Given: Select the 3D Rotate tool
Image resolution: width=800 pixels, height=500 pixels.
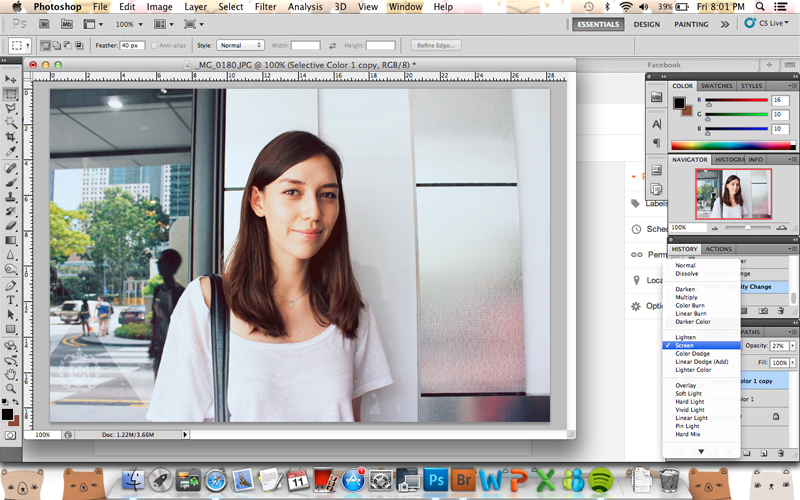Looking at the screenshot, I should pyautogui.click(x=11, y=345).
